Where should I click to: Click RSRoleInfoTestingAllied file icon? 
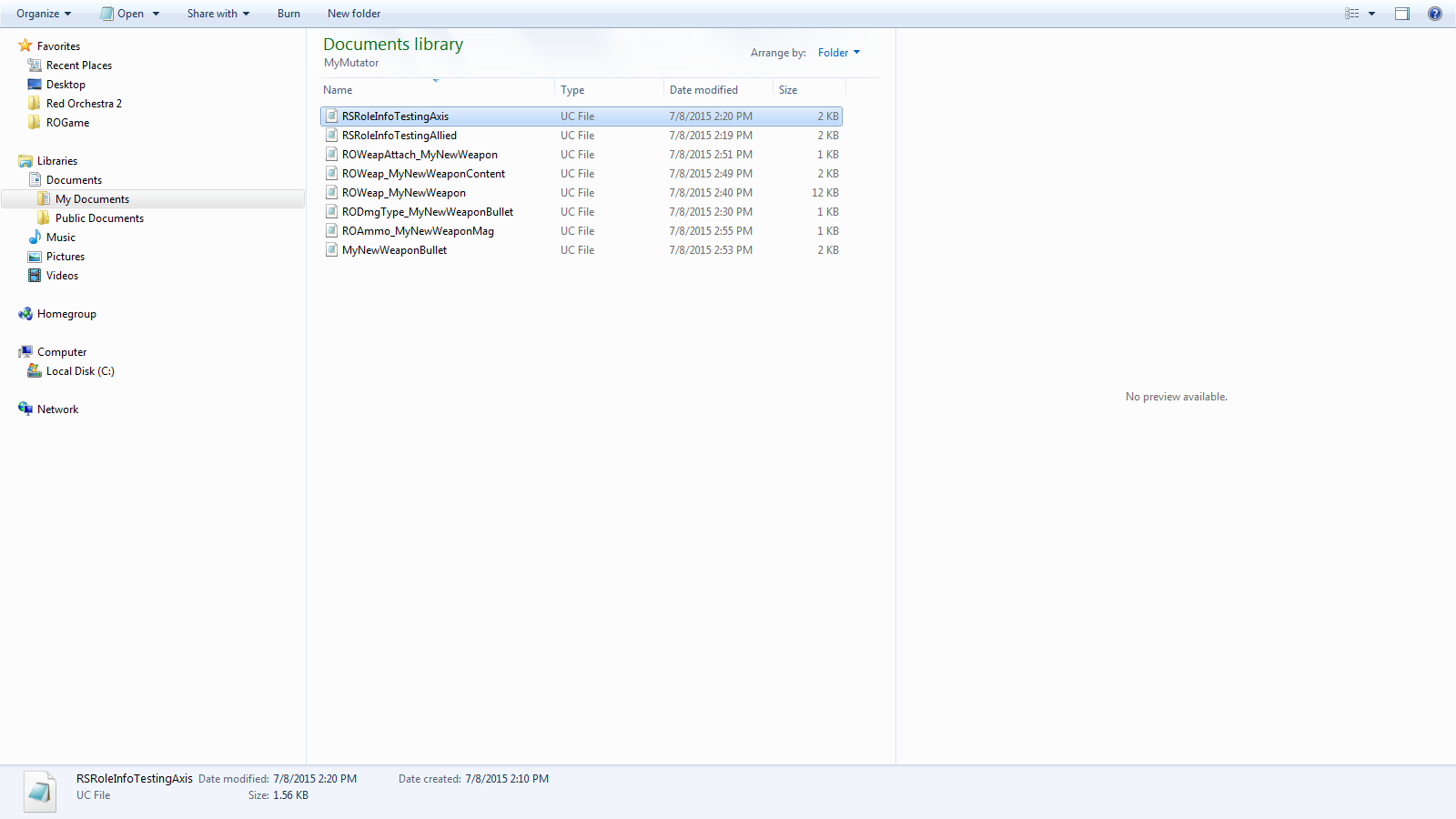click(x=331, y=136)
